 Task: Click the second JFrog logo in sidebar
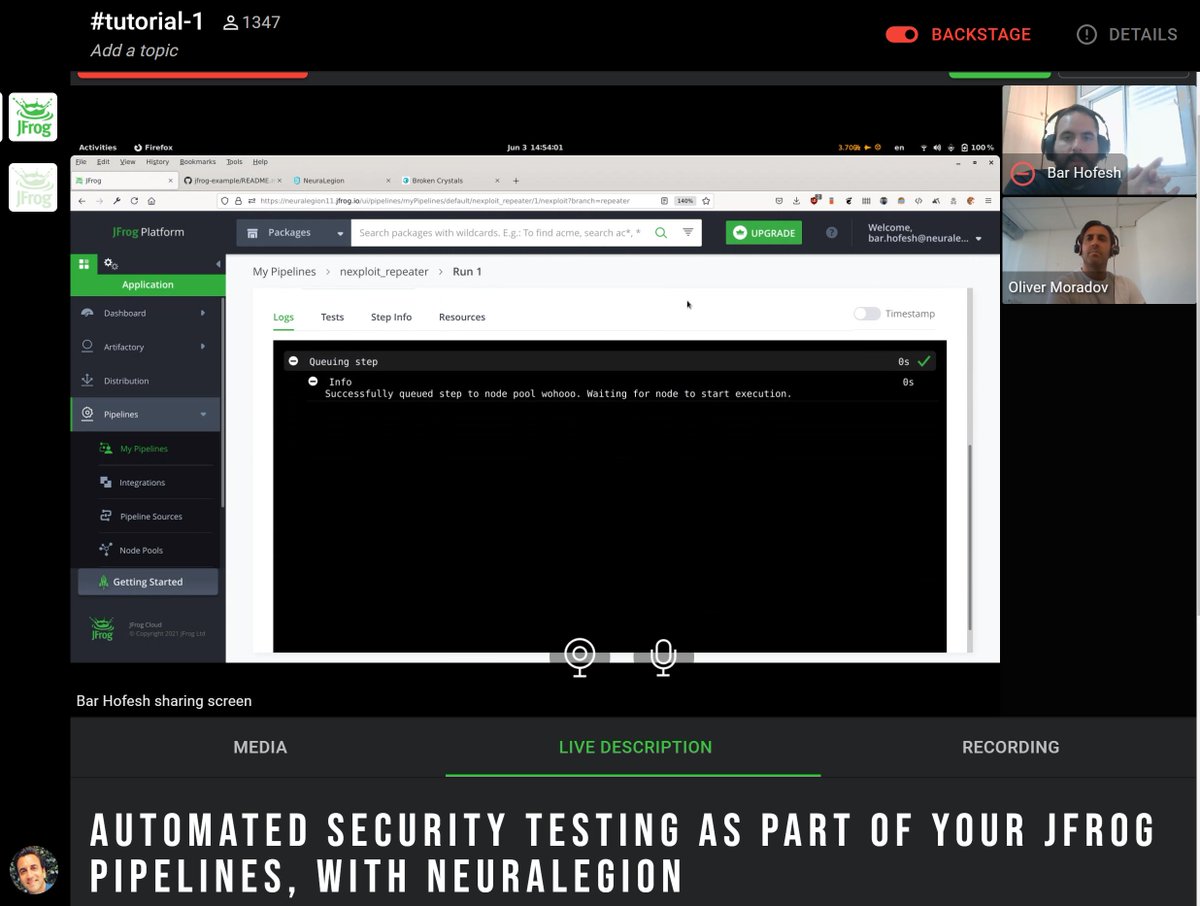coord(33,187)
